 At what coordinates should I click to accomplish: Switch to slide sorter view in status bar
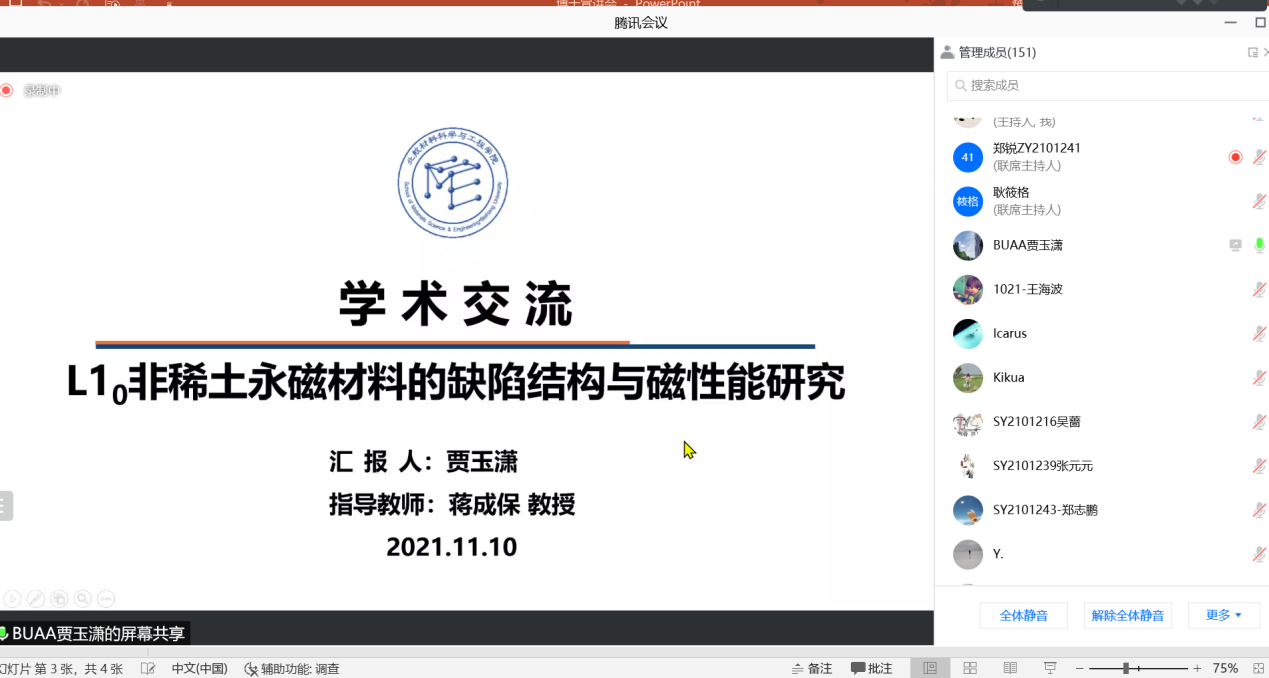pos(970,668)
